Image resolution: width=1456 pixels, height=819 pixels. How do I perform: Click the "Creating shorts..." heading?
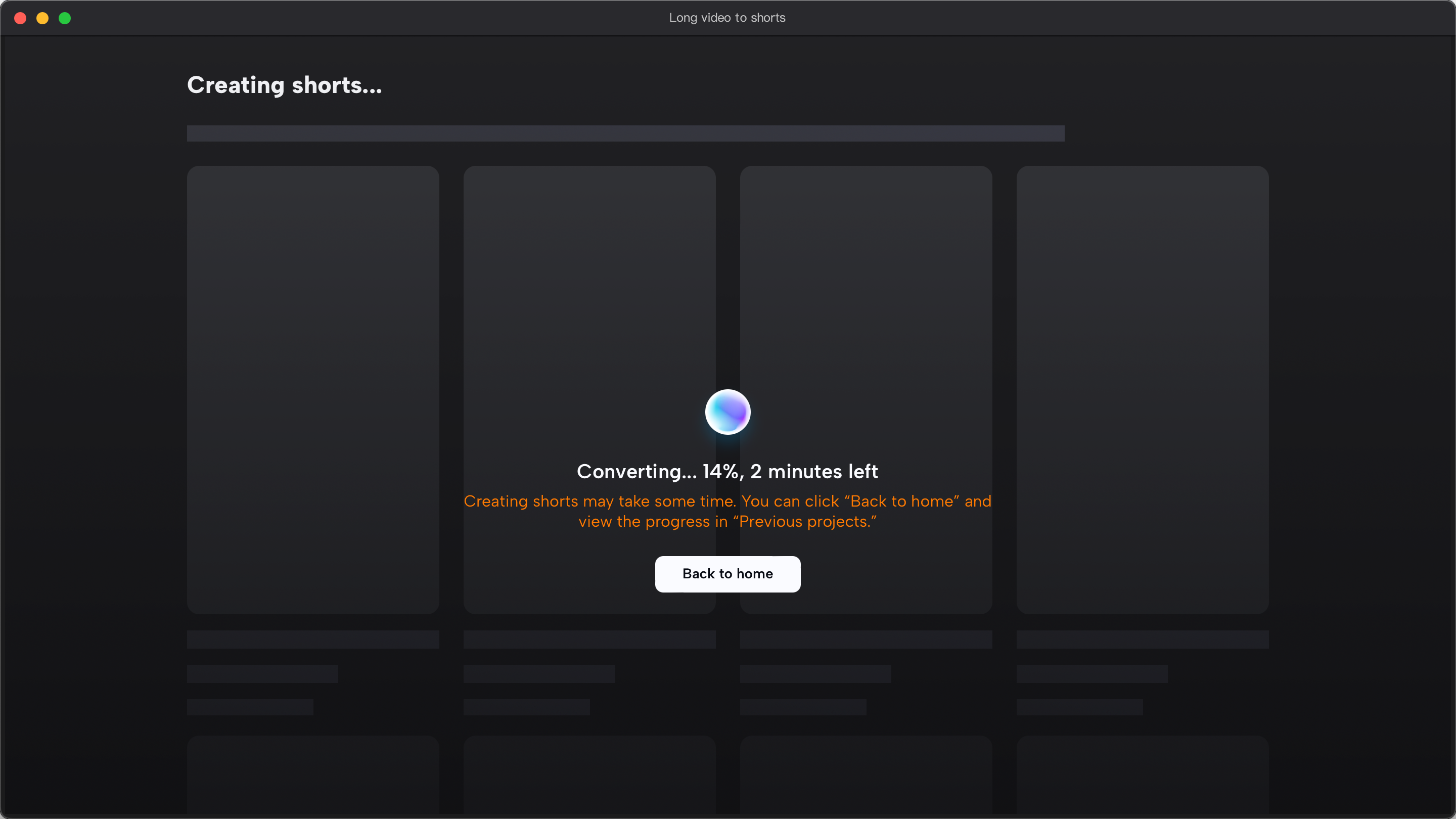(284, 85)
